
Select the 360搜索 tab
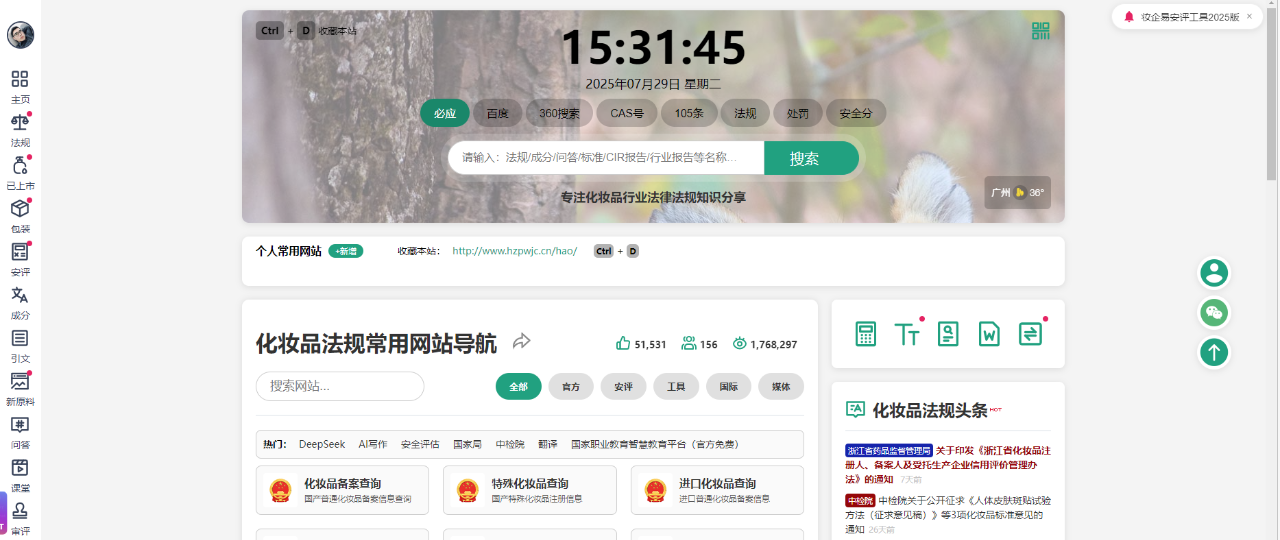click(x=559, y=113)
